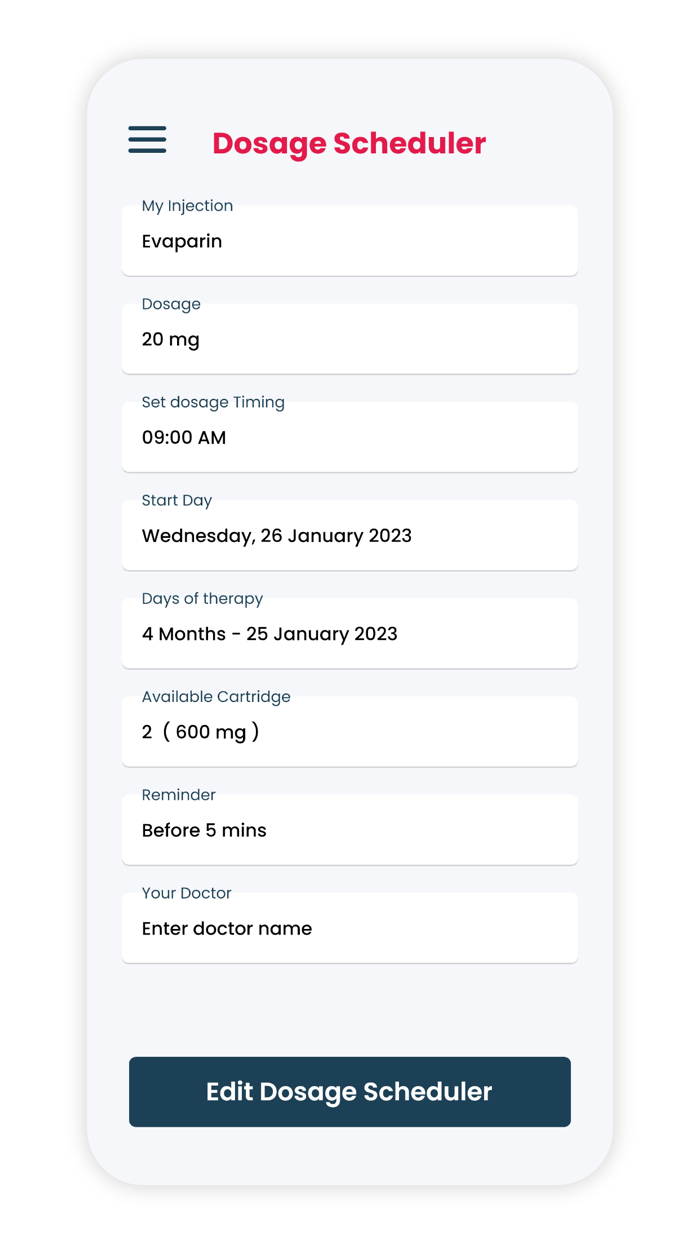This screenshot has height=1244, width=700.
Task: Open the 09:00 AM dosage timing picker
Action: click(349, 438)
